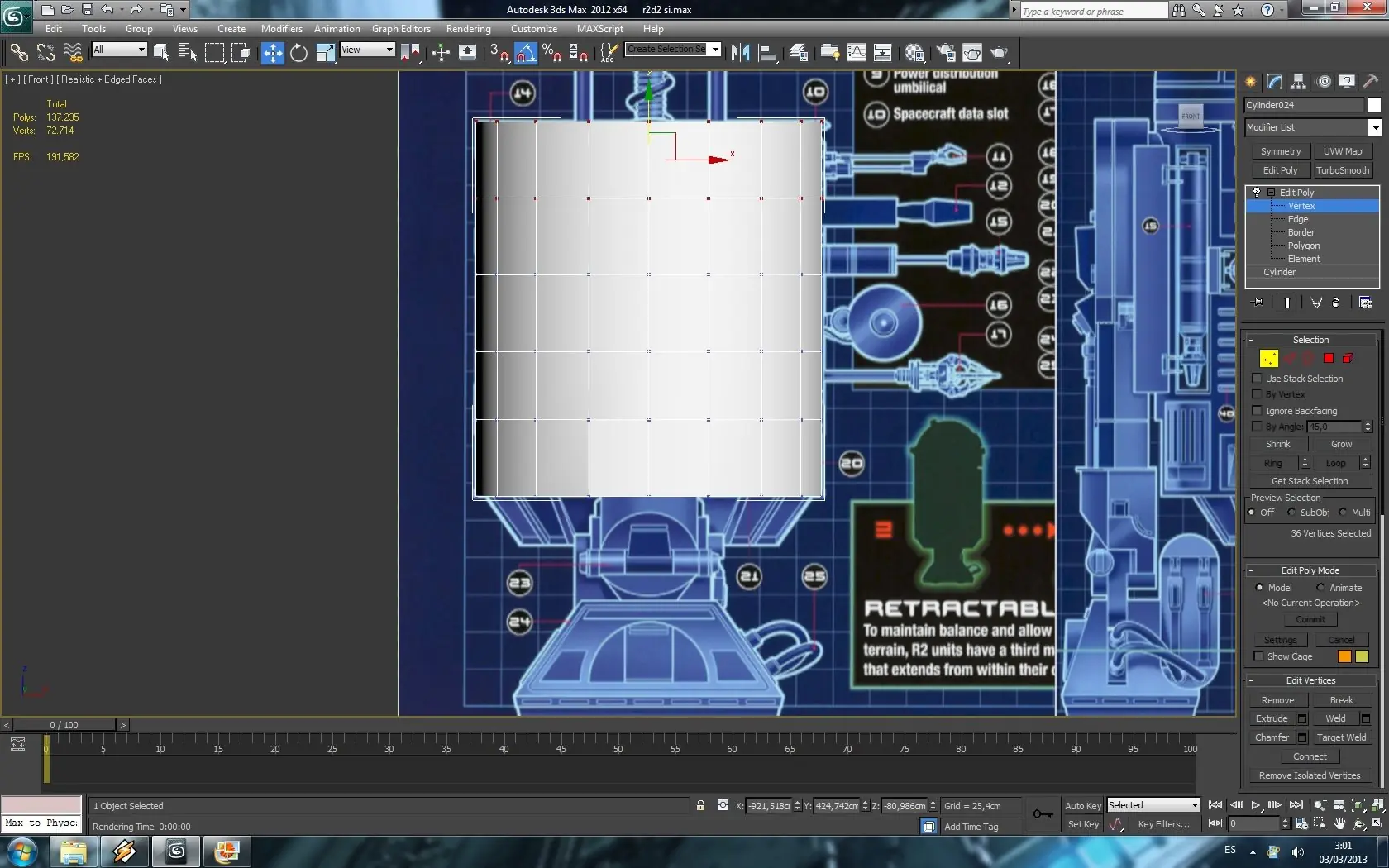The width and height of the screenshot is (1389, 868).
Task: Collapse the Edit Poly modifier tree
Action: [x=1272, y=193]
